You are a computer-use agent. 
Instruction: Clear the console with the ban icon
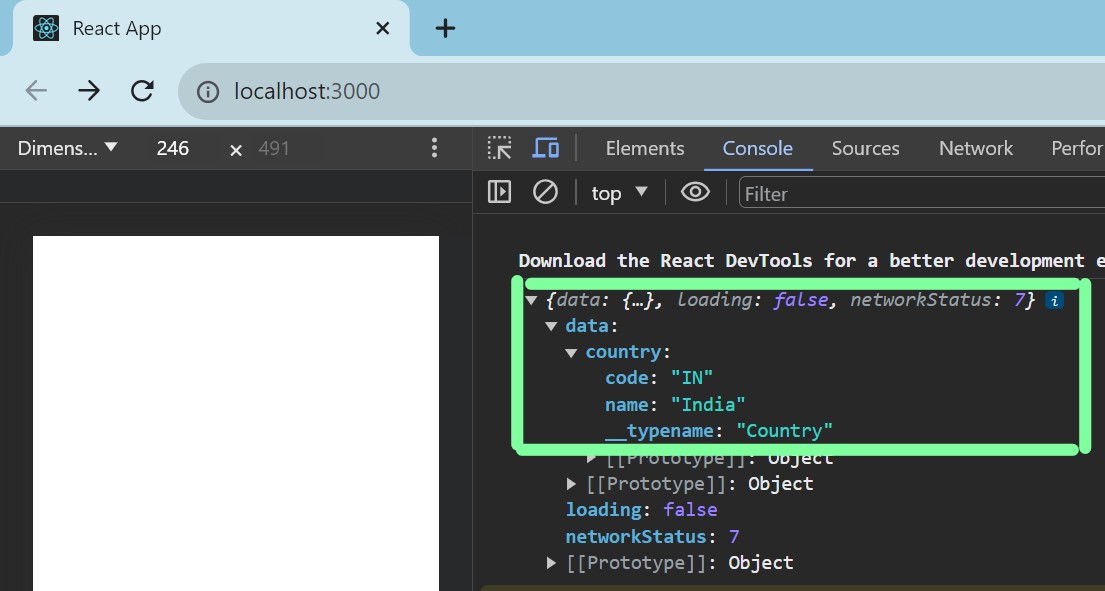point(545,192)
